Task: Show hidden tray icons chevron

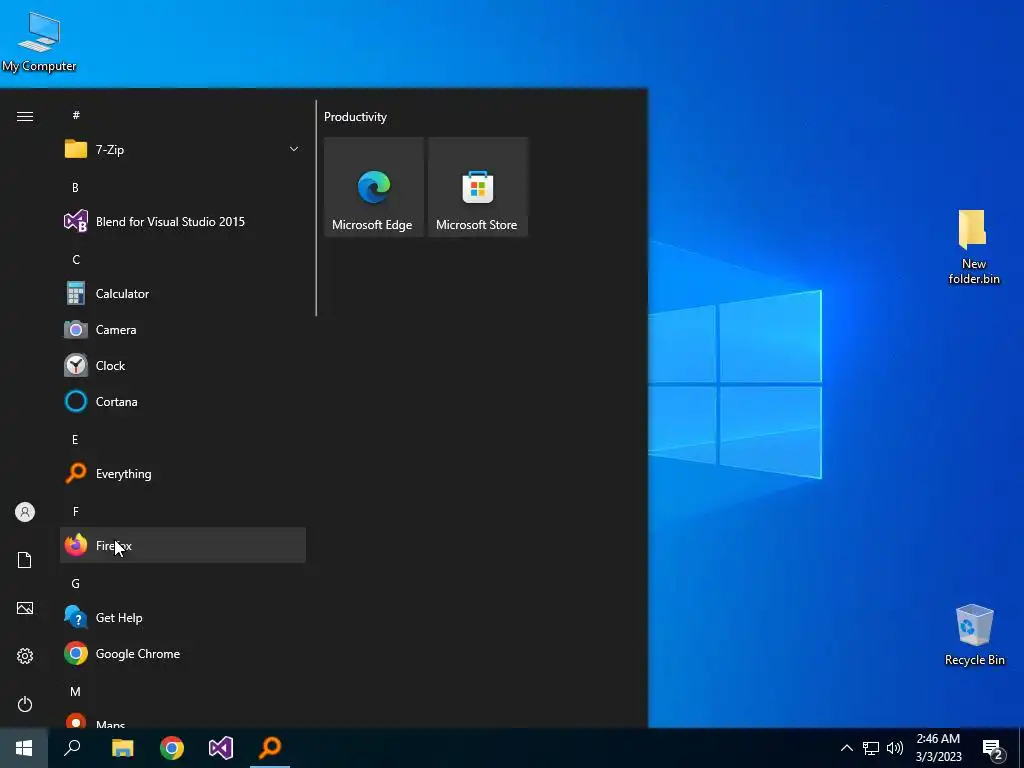Action: tap(846, 748)
